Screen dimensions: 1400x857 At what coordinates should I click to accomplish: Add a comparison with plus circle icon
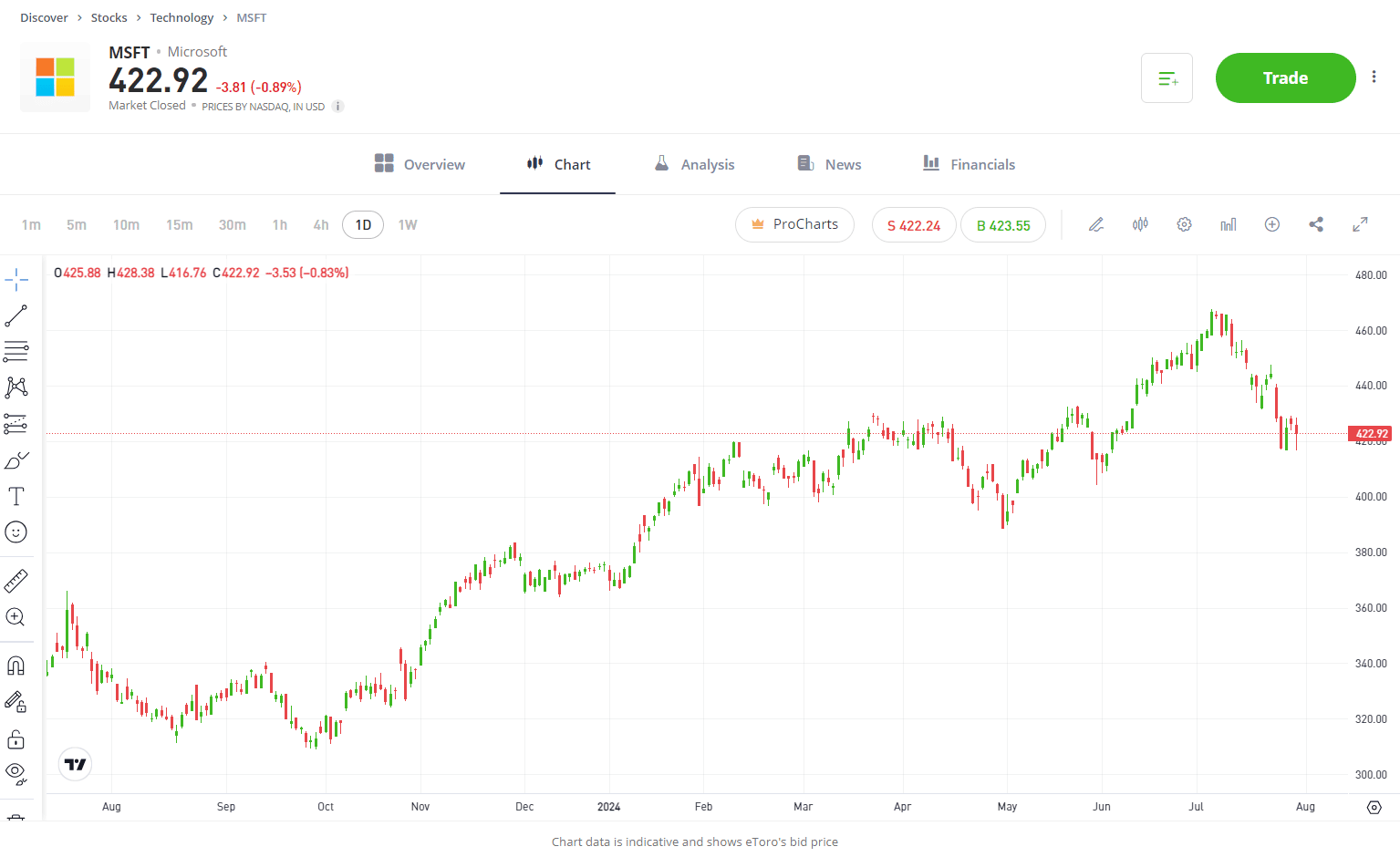[x=1272, y=224]
